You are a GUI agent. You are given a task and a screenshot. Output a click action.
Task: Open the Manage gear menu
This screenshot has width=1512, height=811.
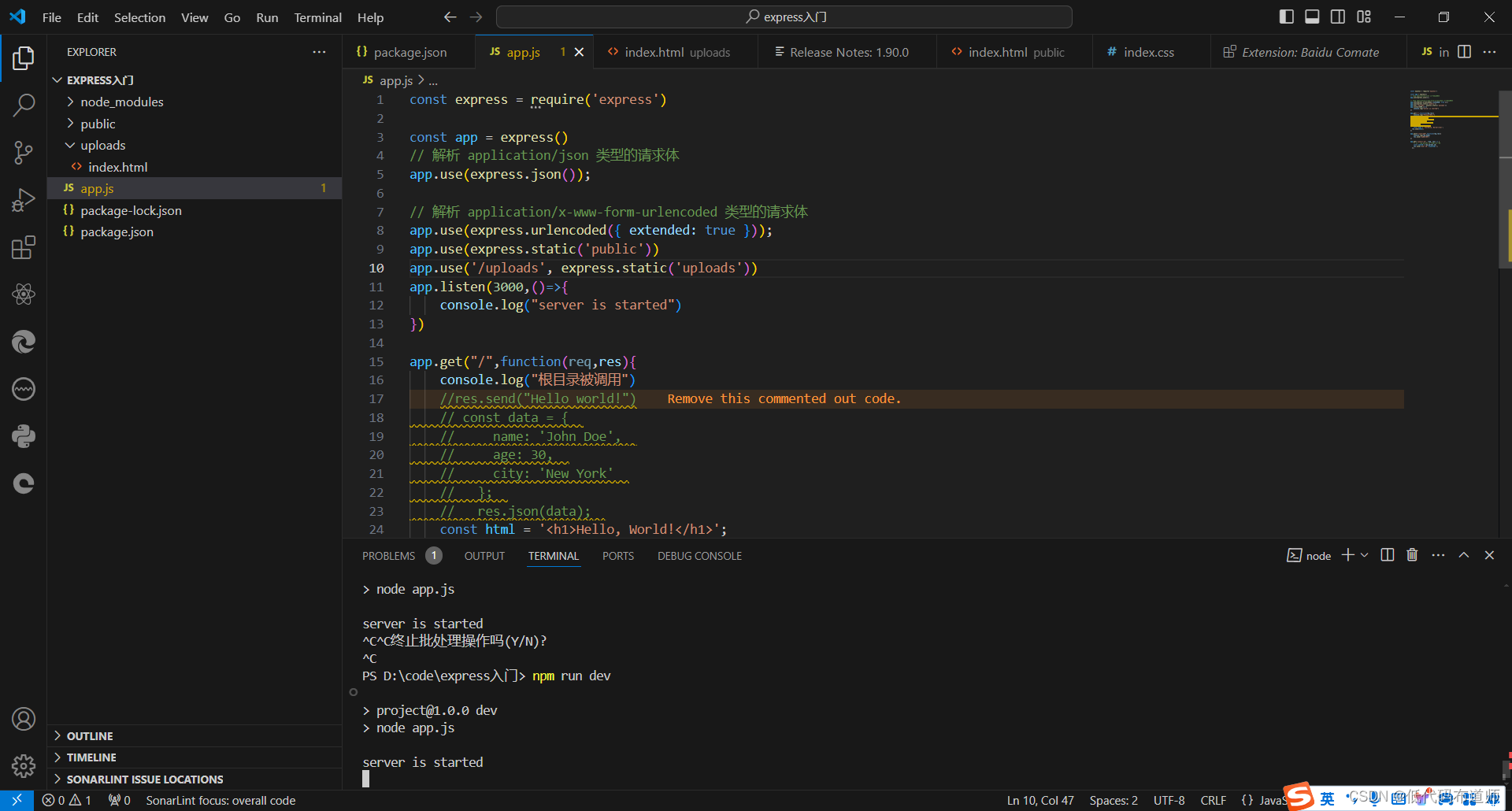[24, 765]
